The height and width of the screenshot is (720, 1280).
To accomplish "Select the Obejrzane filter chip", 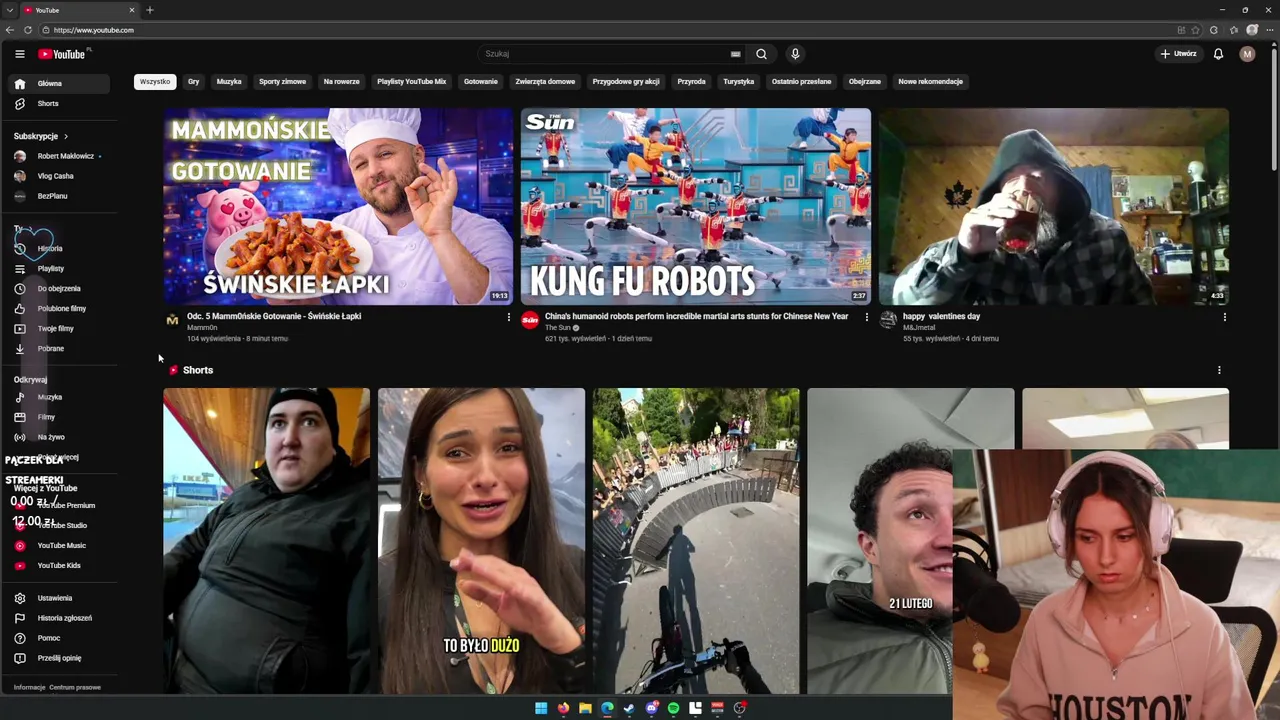I will pyautogui.click(x=865, y=82).
